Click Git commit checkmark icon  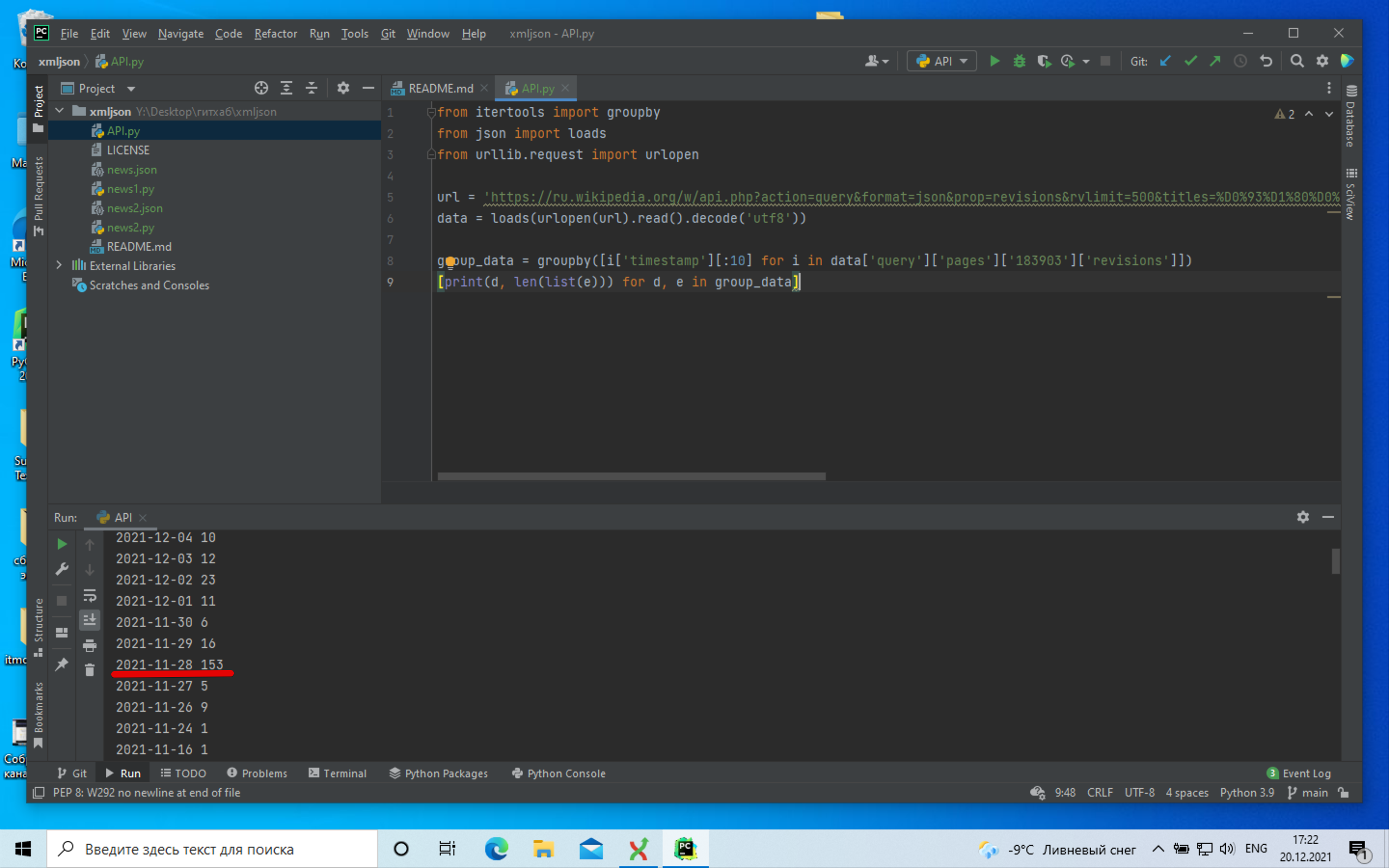coord(1190,61)
